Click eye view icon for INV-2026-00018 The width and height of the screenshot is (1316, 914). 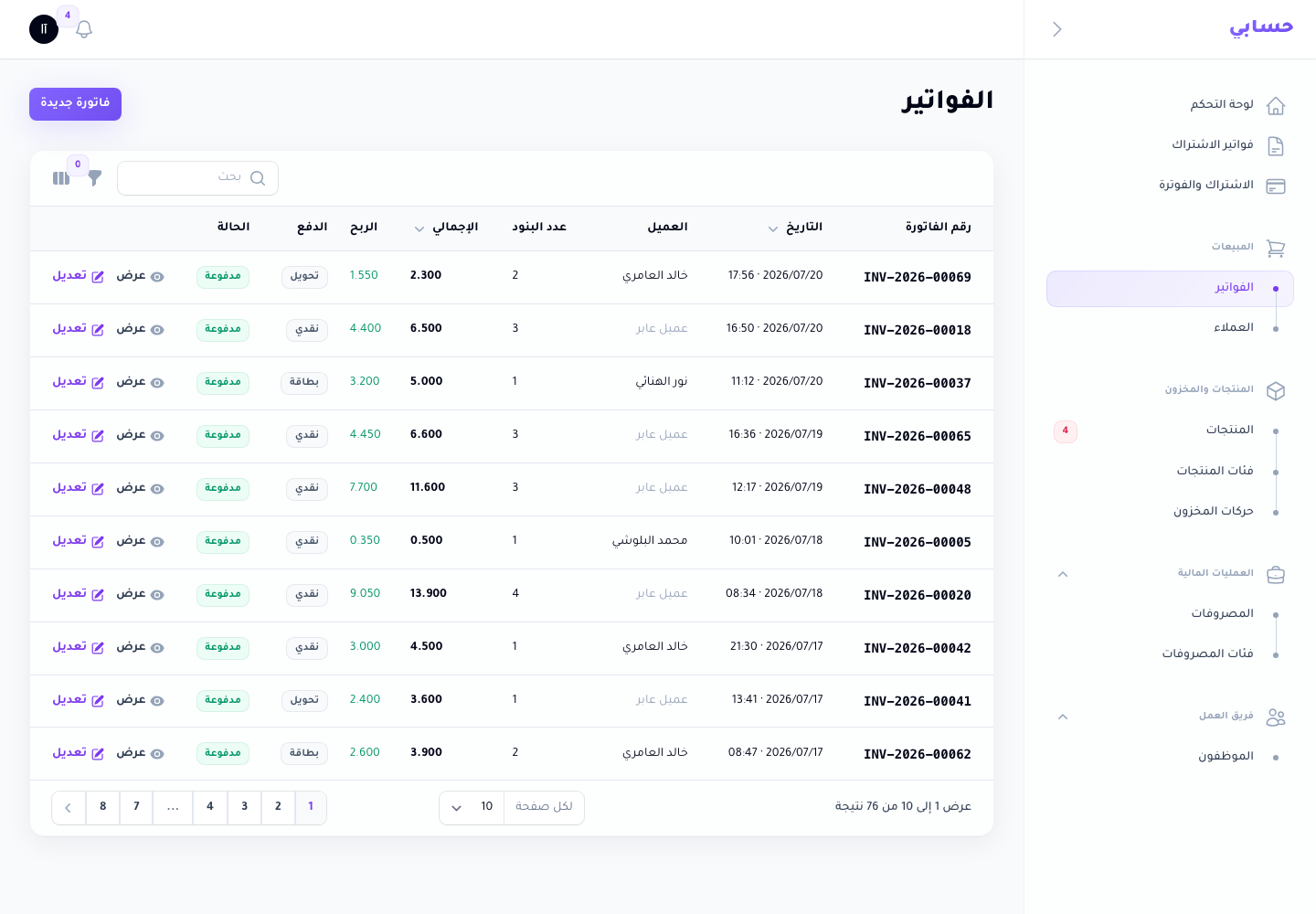157,330
